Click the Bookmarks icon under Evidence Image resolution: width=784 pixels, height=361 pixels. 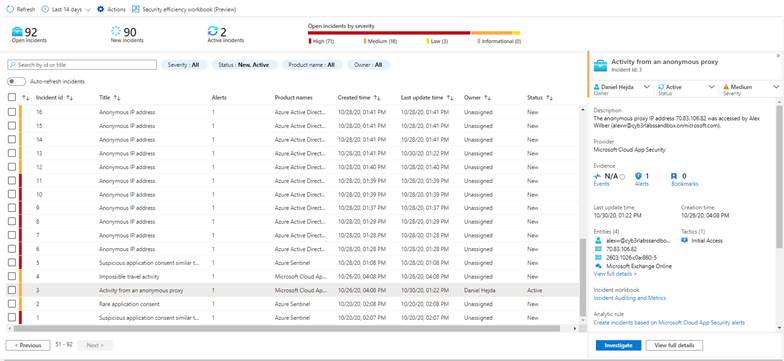pyautogui.click(x=674, y=176)
